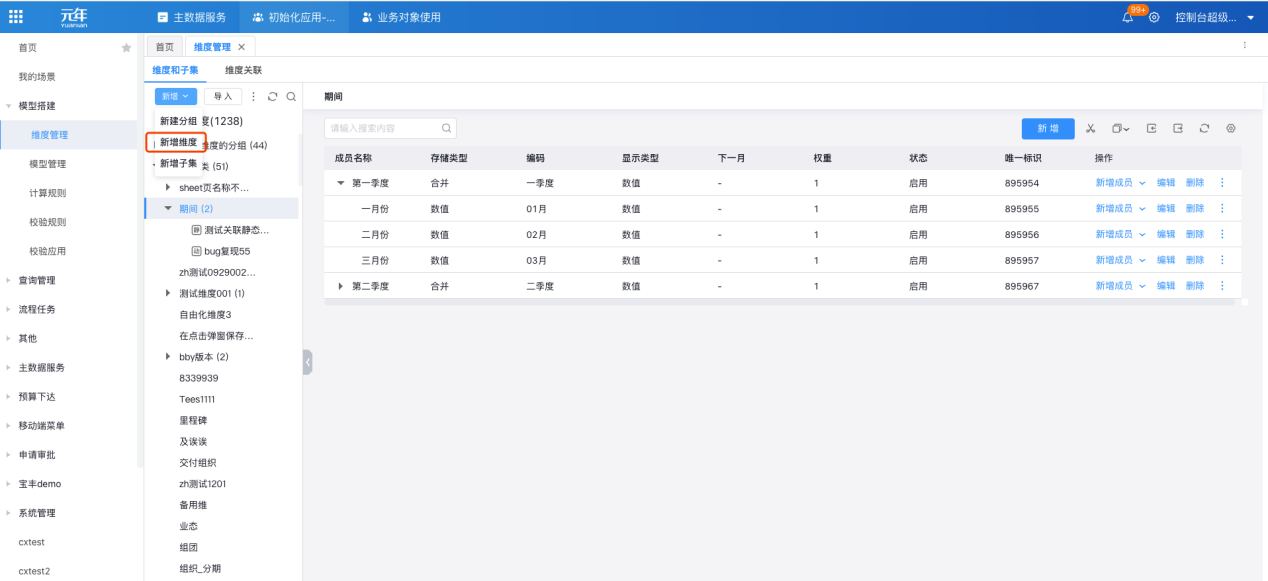Open the notification bell with 99+ badge

coord(1128,18)
